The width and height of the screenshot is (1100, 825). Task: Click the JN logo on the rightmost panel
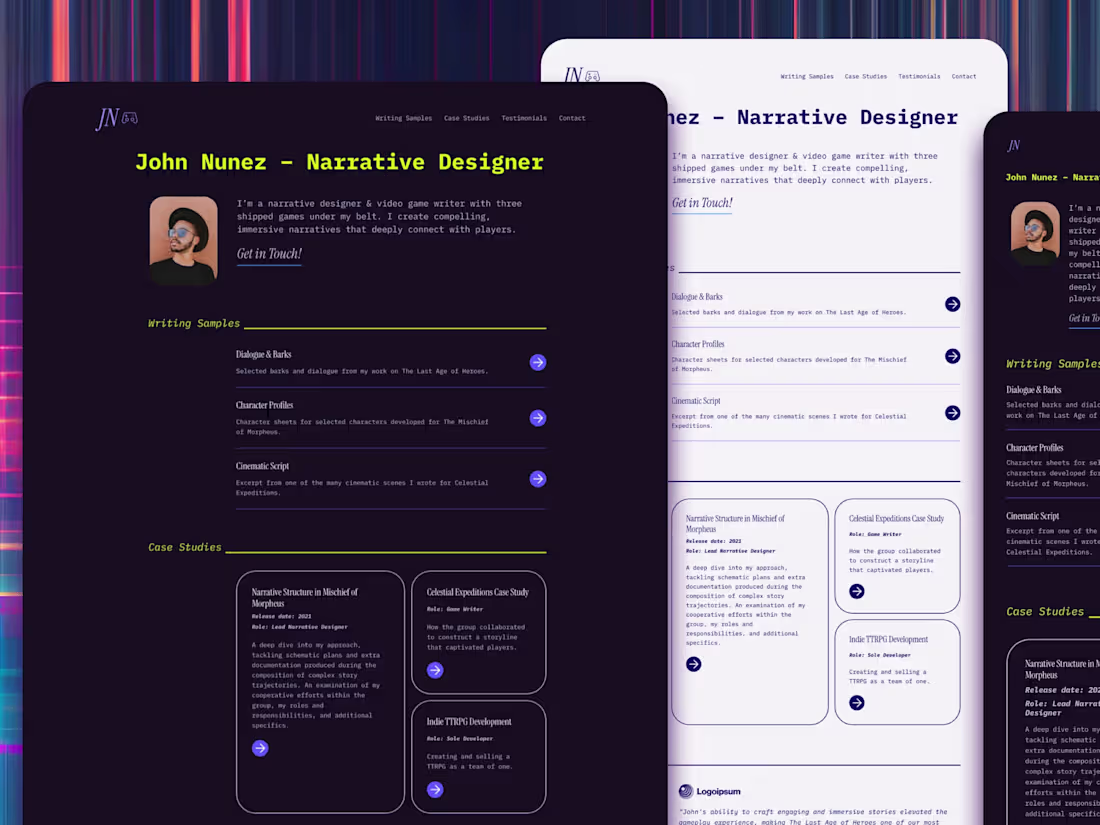pos(1013,145)
